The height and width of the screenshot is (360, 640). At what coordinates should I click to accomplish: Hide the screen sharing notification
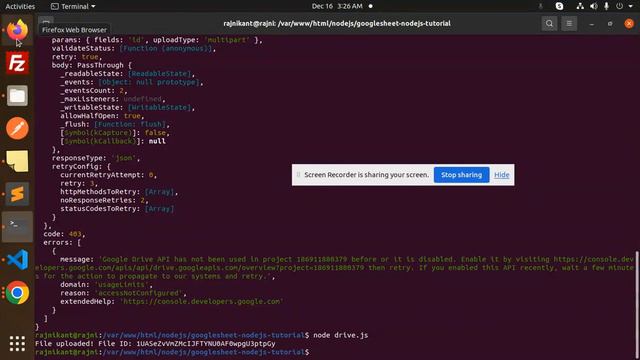pos(502,175)
